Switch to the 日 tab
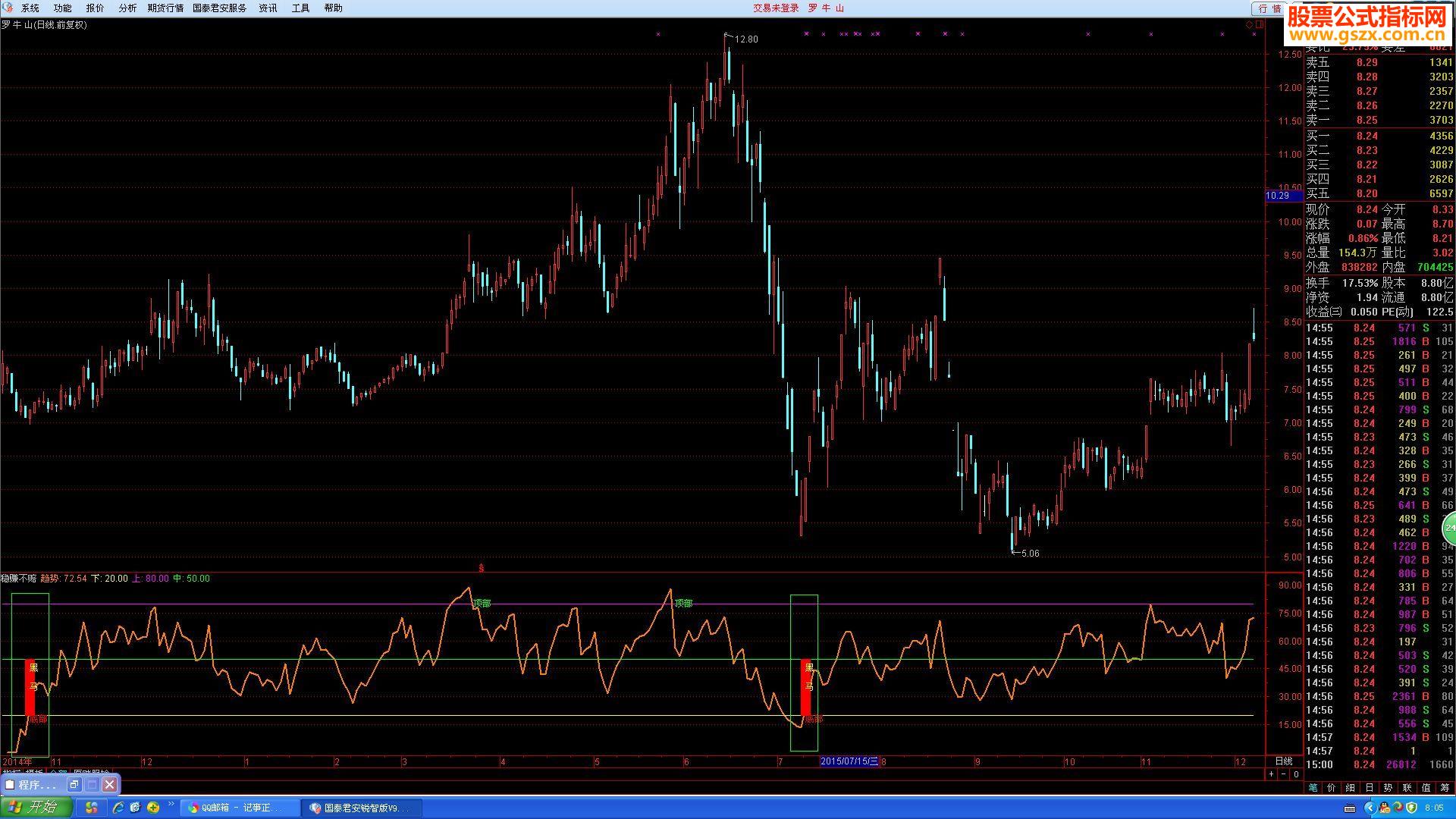 (x=1370, y=788)
